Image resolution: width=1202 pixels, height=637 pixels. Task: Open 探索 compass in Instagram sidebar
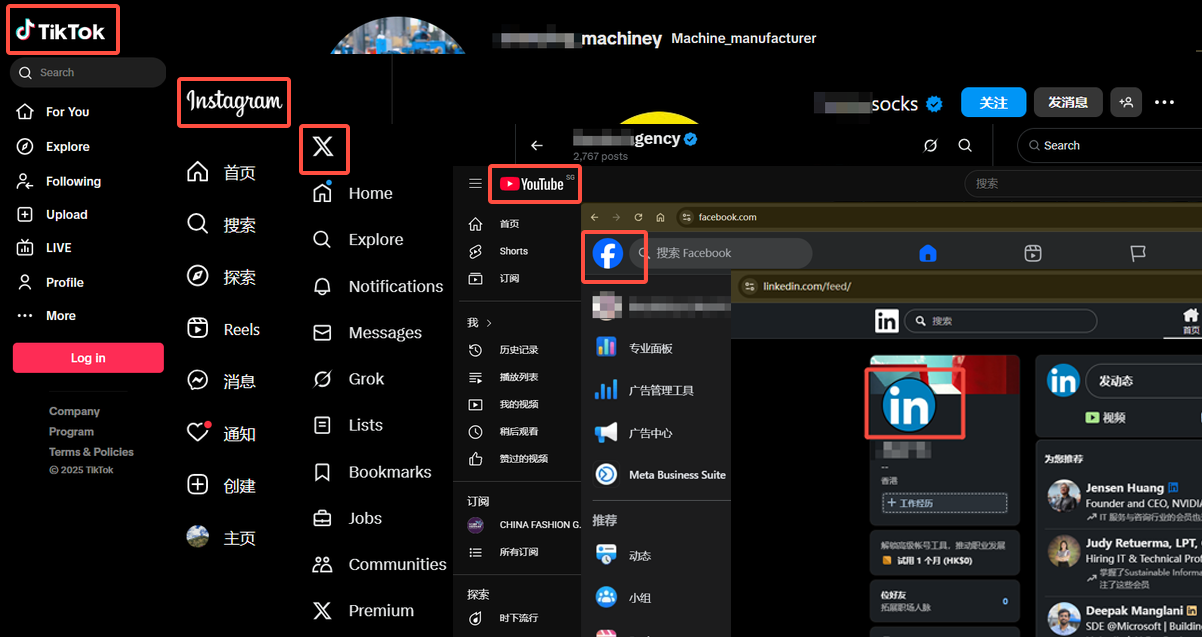(x=222, y=277)
